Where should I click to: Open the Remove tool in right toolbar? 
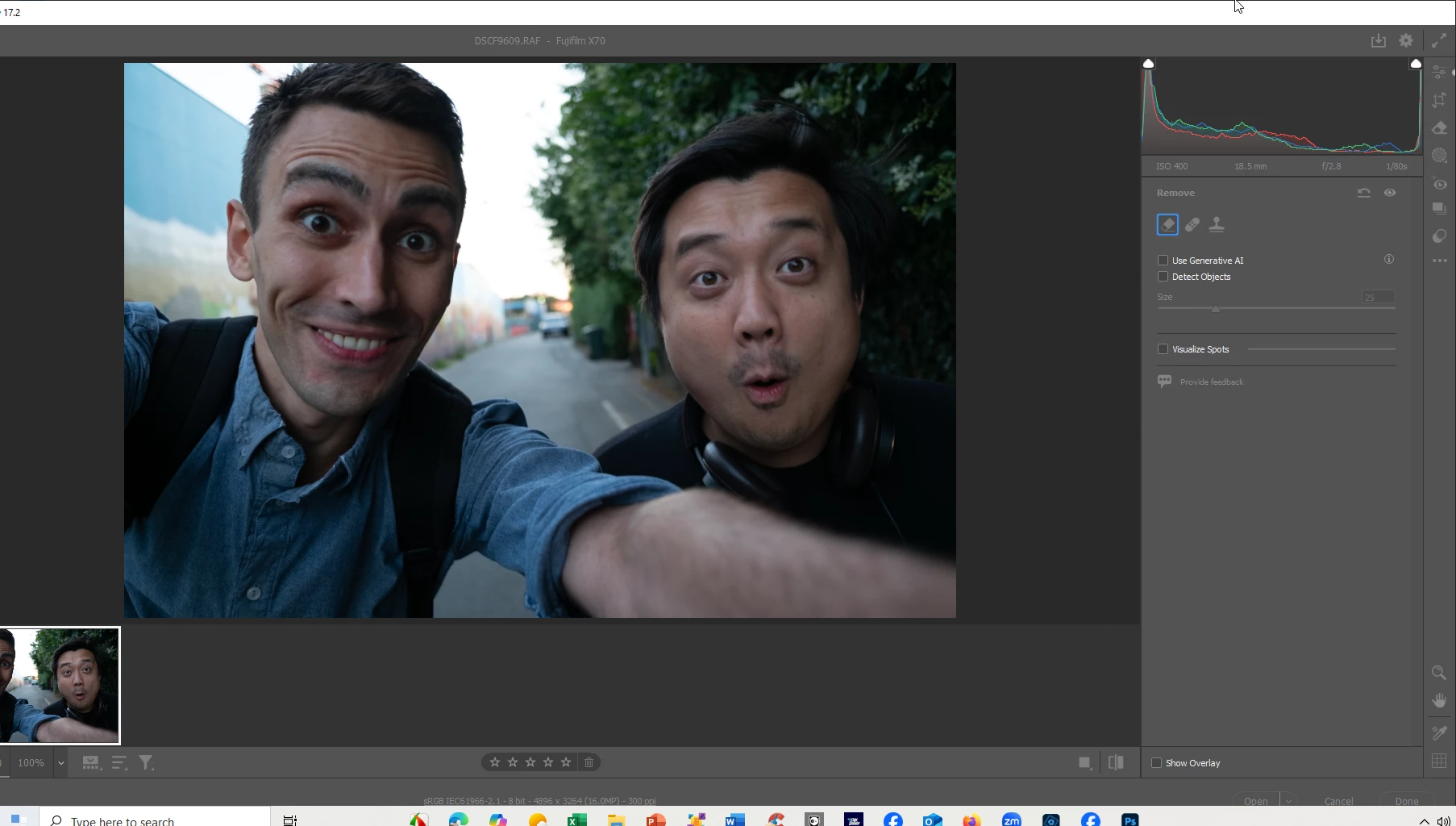[x=1440, y=127]
